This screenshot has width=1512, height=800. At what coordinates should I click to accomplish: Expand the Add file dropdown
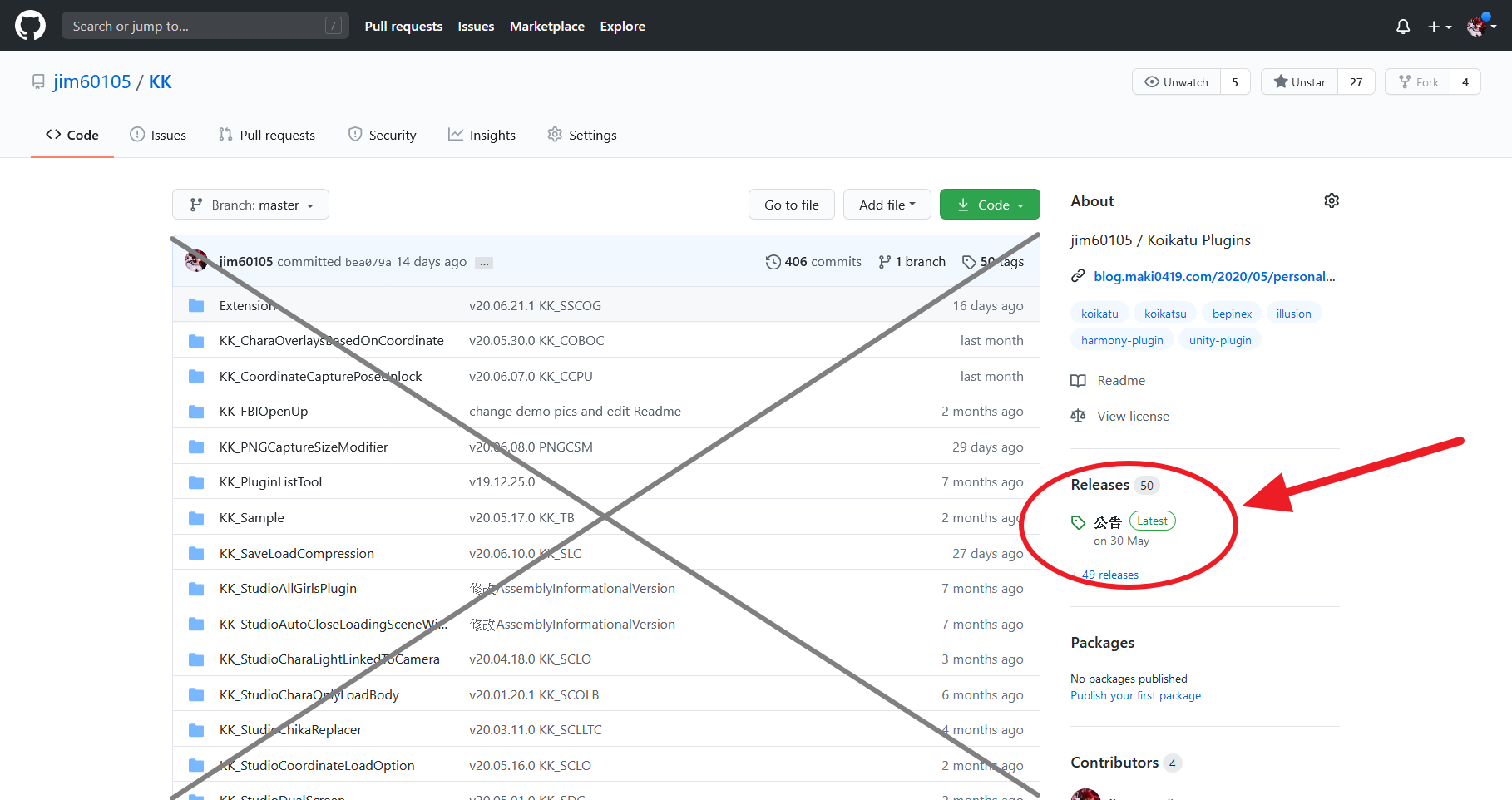tap(887, 205)
